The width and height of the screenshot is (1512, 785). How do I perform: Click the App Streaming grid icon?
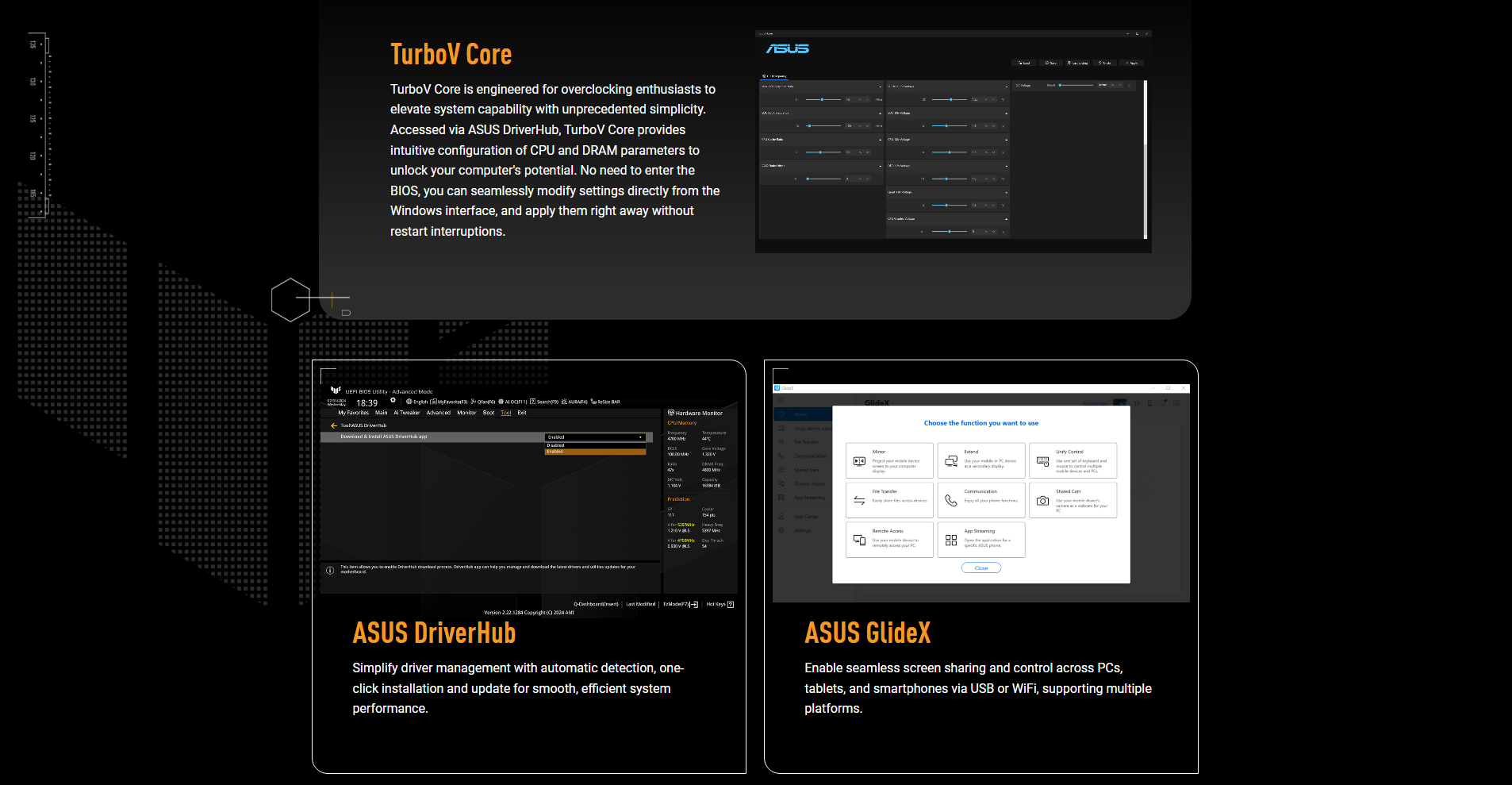[x=951, y=541]
